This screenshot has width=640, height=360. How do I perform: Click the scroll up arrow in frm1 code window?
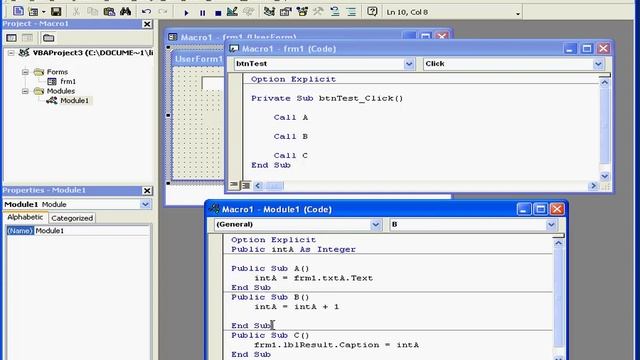tap(604, 82)
